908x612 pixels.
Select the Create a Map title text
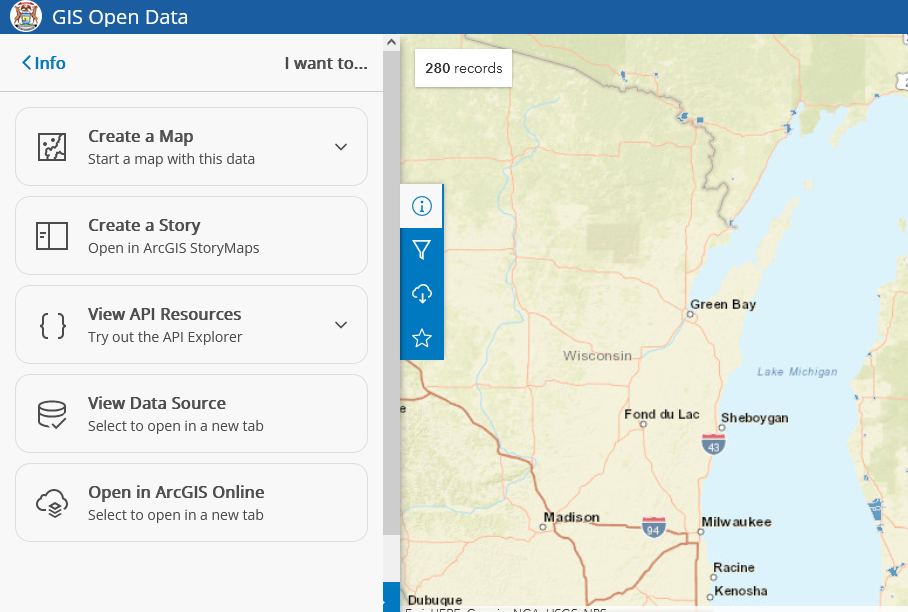point(141,136)
